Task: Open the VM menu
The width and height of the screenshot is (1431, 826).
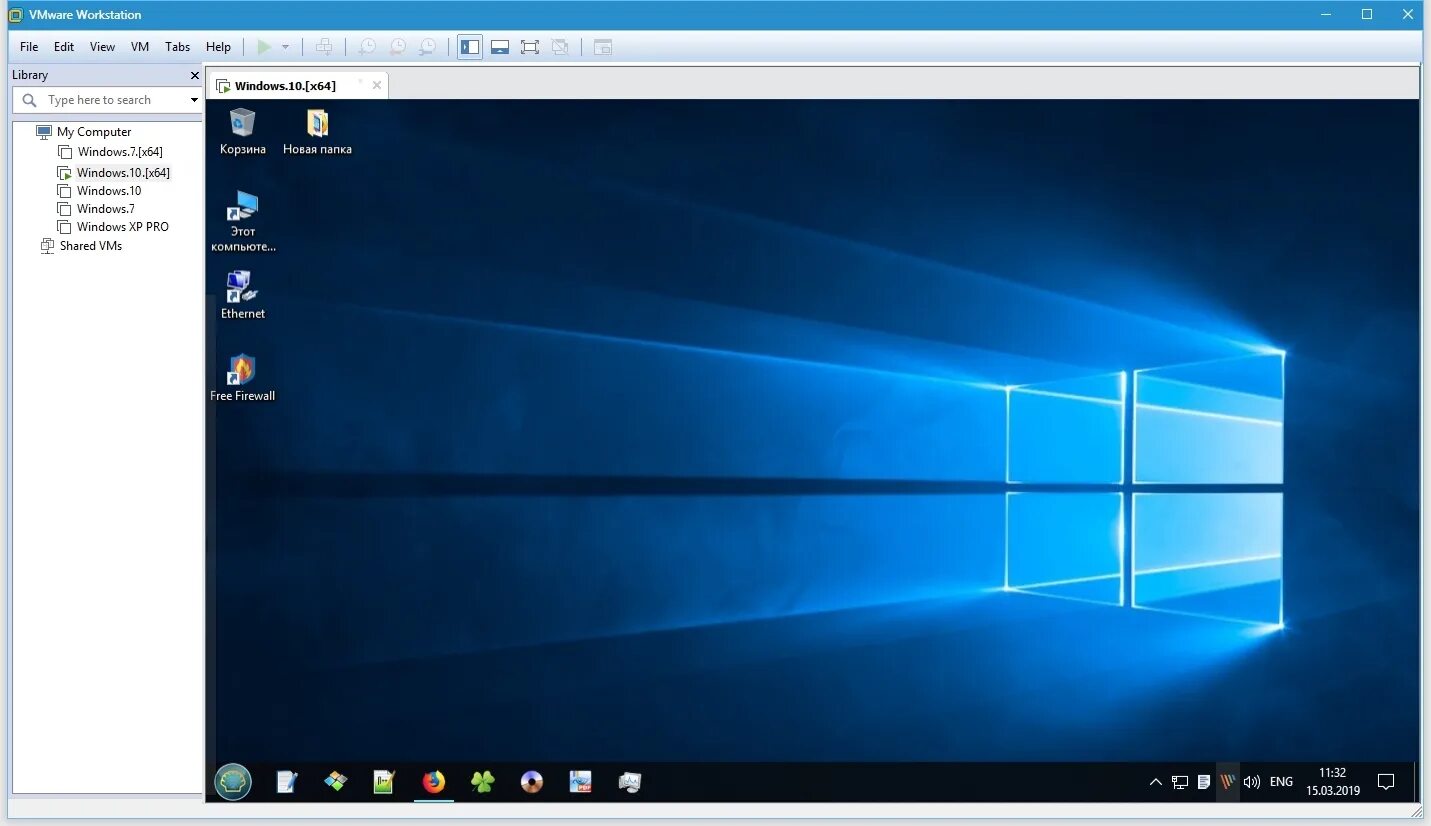Action: point(140,47)
